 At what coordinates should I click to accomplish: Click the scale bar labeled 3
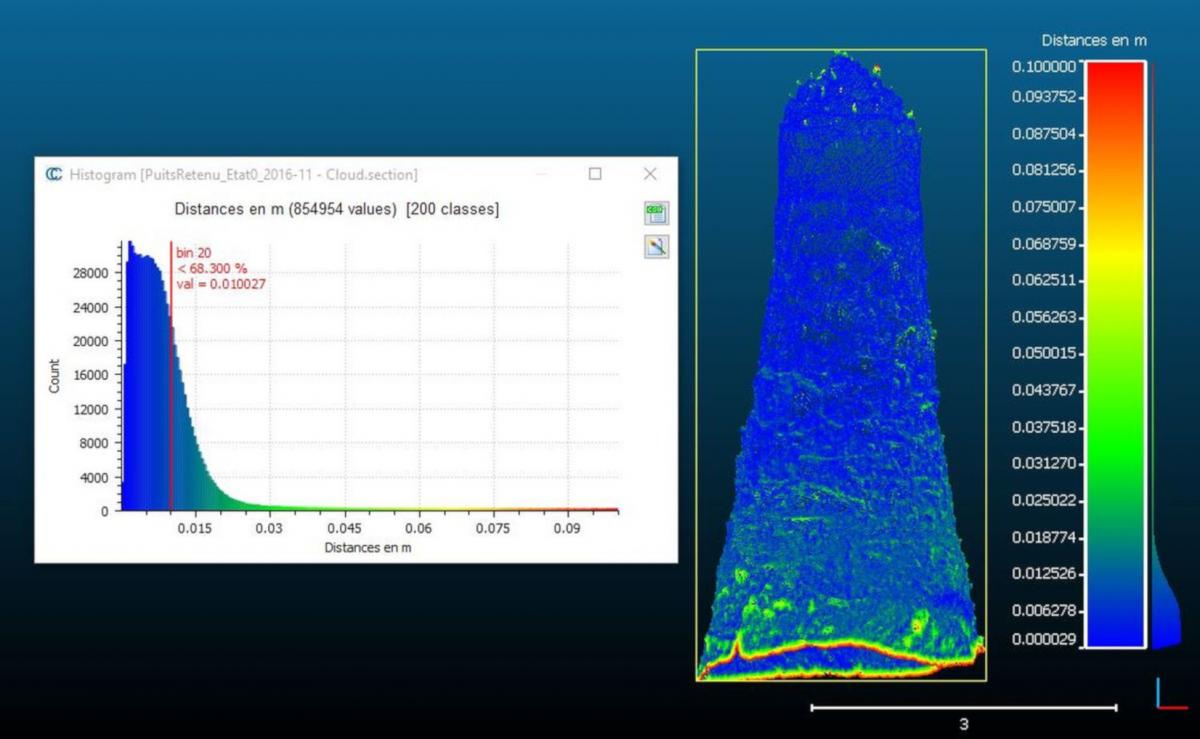(963, 708)
